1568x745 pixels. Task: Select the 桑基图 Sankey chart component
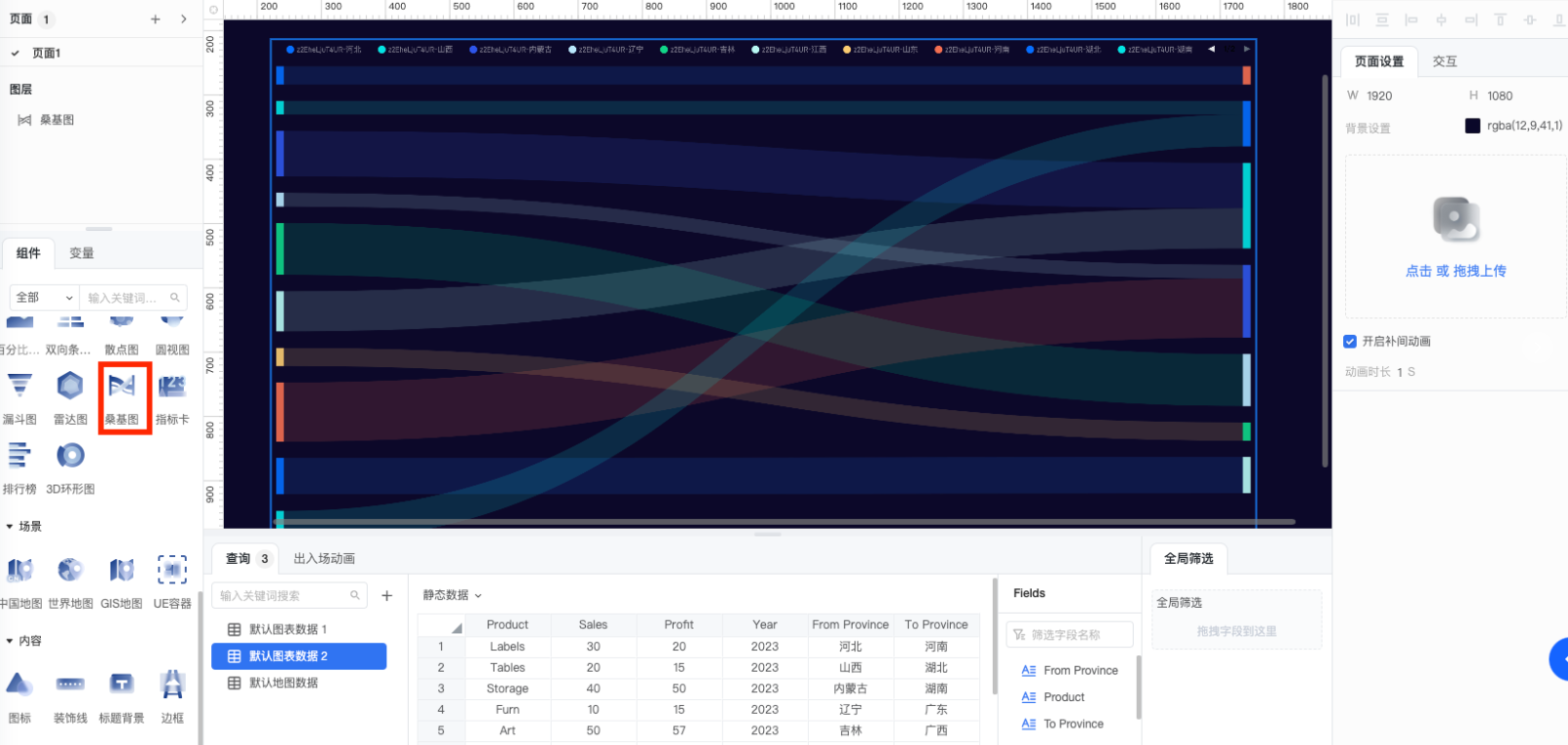click(122, 397)
